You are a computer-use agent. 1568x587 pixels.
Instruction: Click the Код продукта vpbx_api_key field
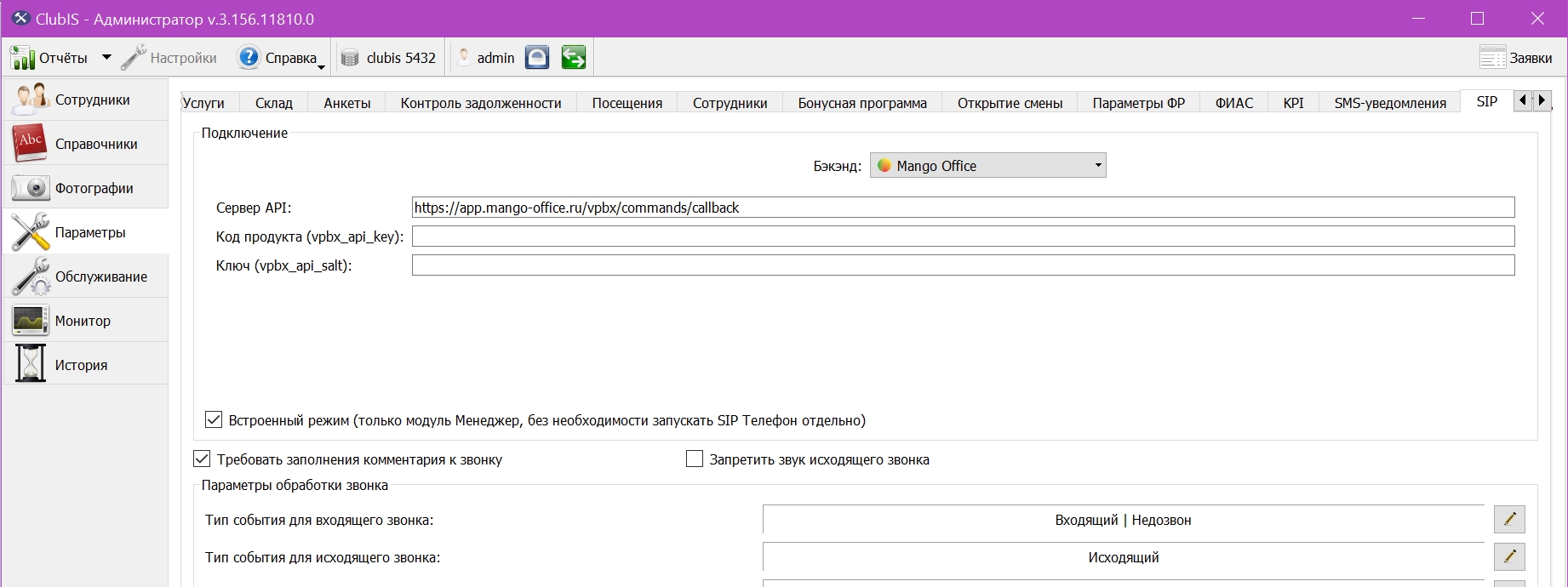point(964,237)
